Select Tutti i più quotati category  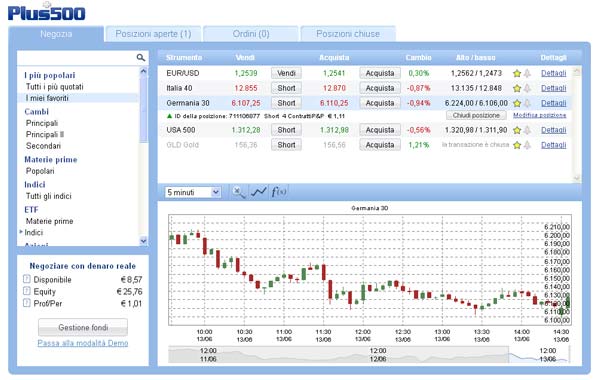point(54,87)
